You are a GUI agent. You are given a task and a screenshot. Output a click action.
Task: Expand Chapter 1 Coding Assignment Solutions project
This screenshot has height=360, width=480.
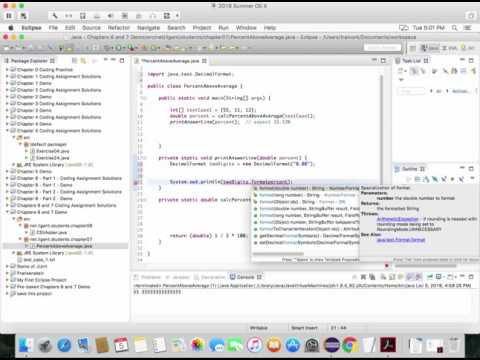[x=7, y=76]
